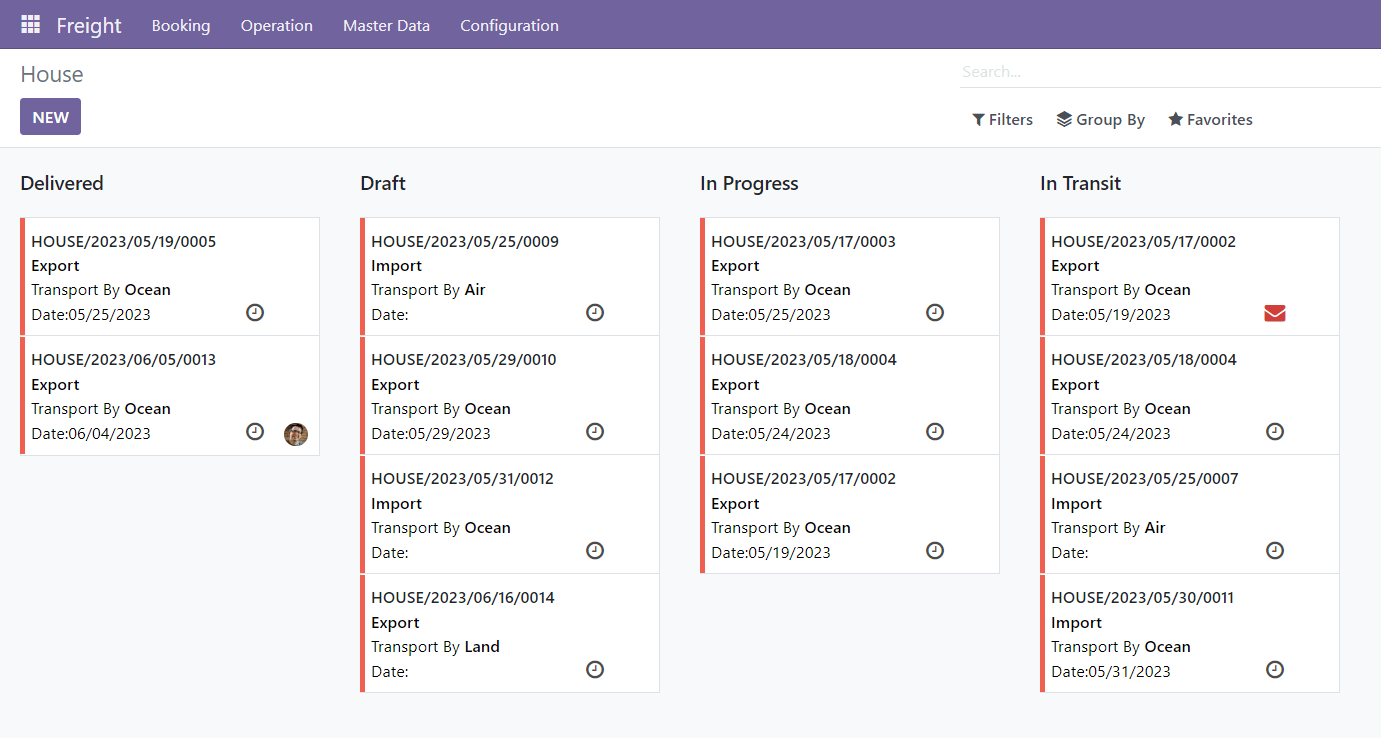Click the red envelope icon on HOUSE/2023/05/17/0002
This screenshot has height=738, width=1381.
tap(1274, 314)
